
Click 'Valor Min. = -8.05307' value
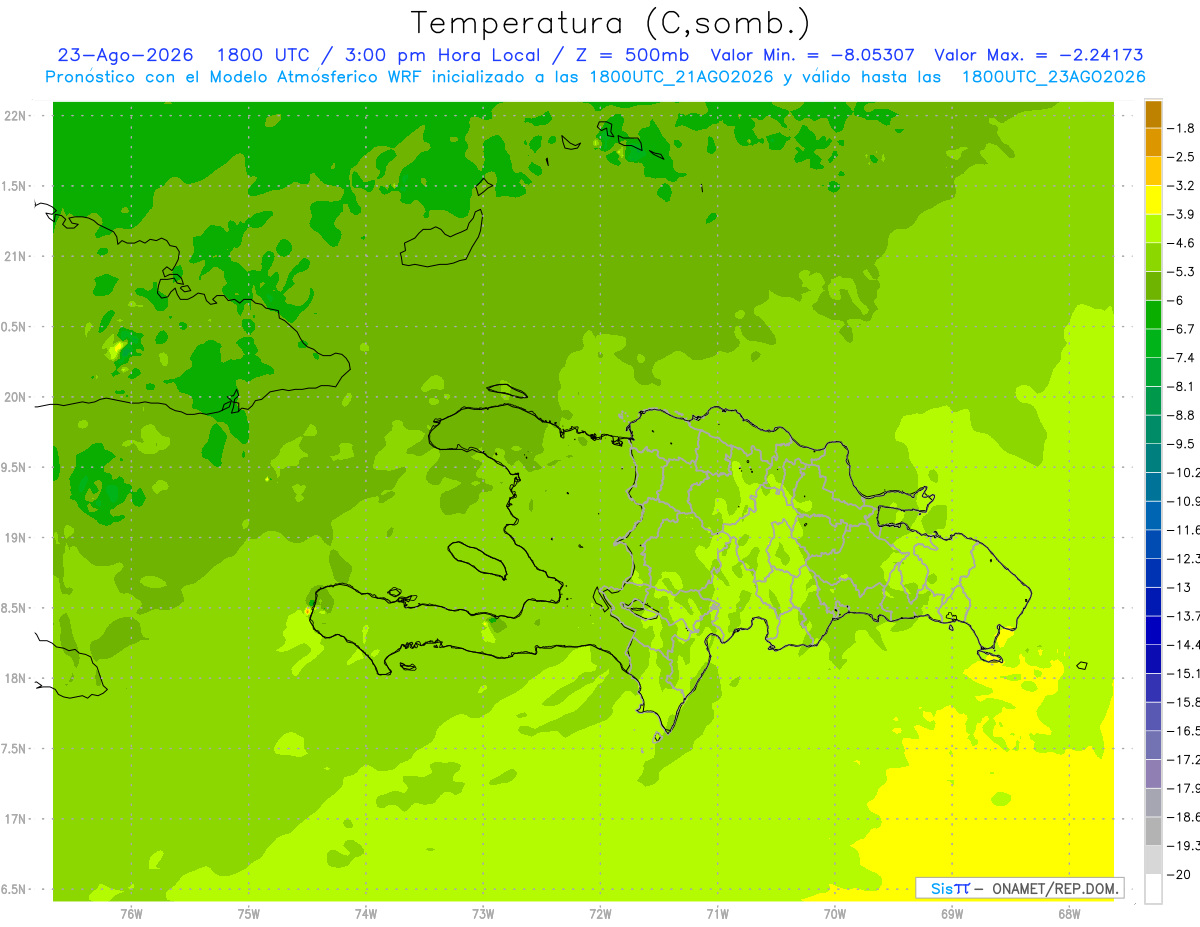coord(812,55)
